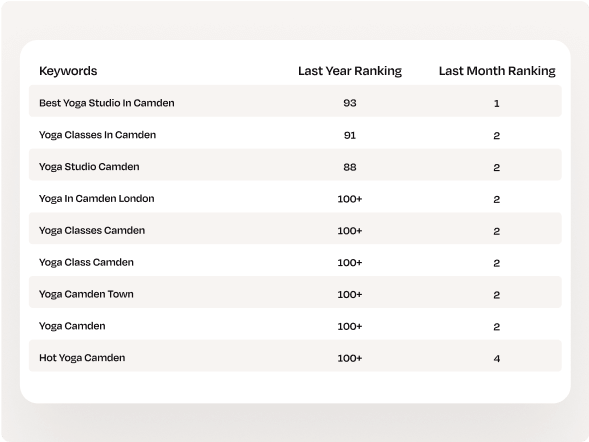Click the Yoga Studio Camden keyword
Image resolution: width=589 pixels, height=442 pixels.
[x=89, y=167]
